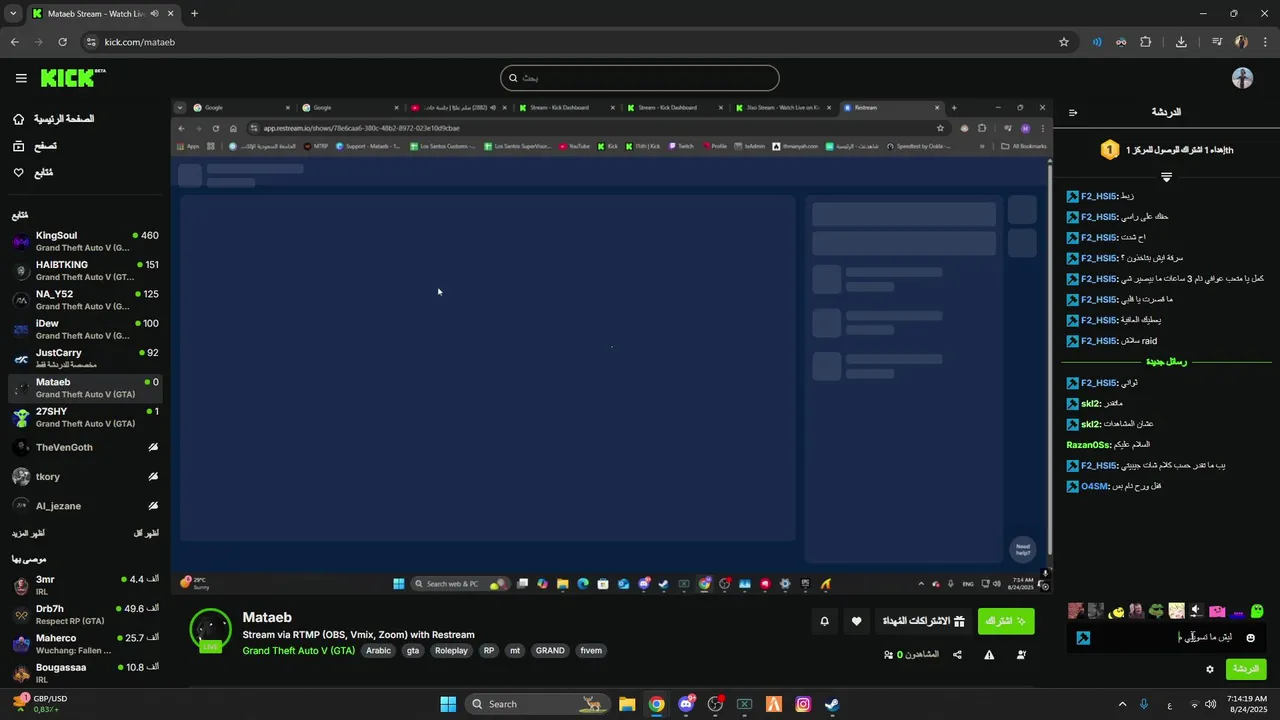
Task: Click الاشتراكات المُهداة gift subs button
Action: click(923, 621)
